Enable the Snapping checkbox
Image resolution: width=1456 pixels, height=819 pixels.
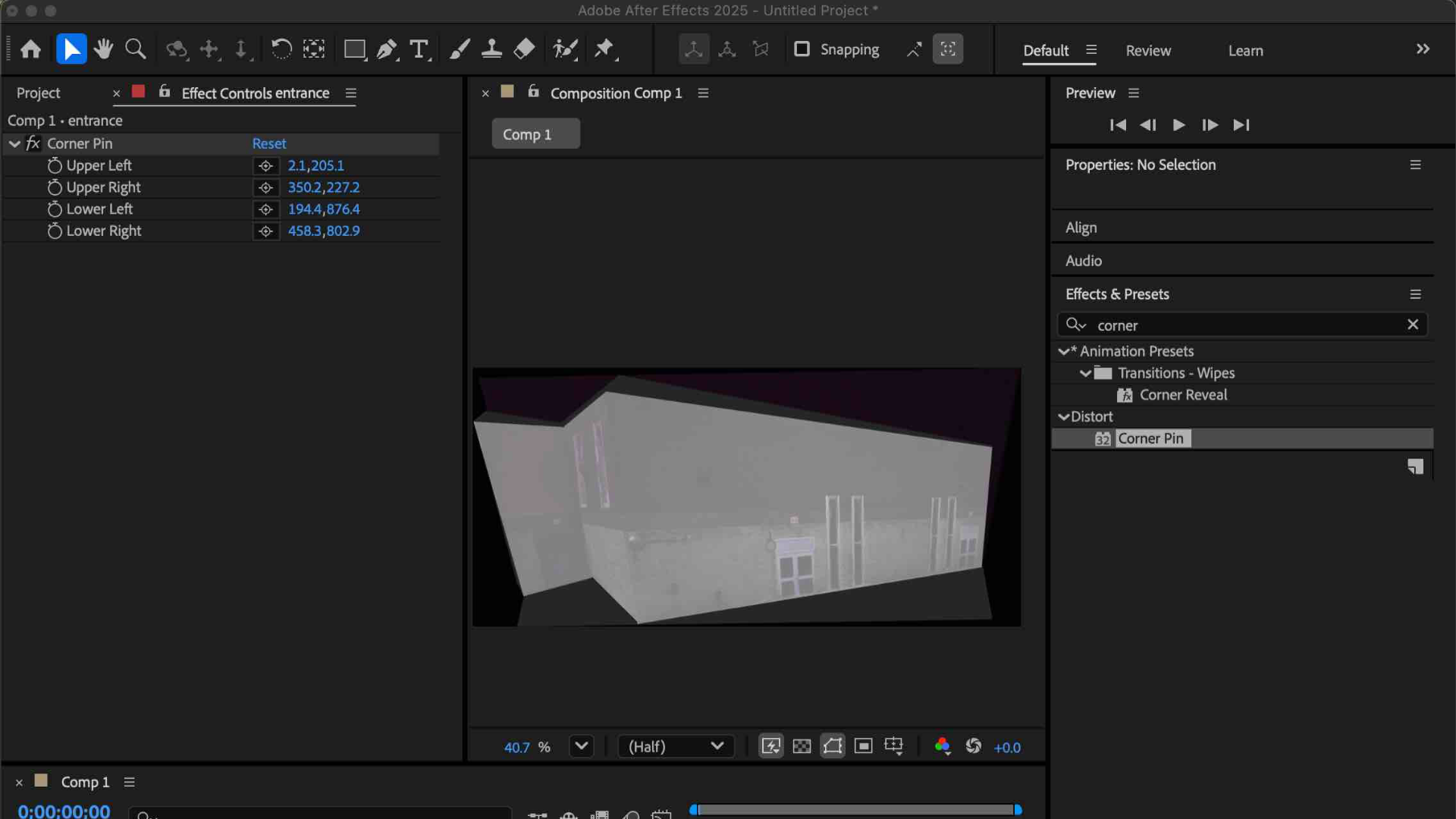(x=802, y=49)
